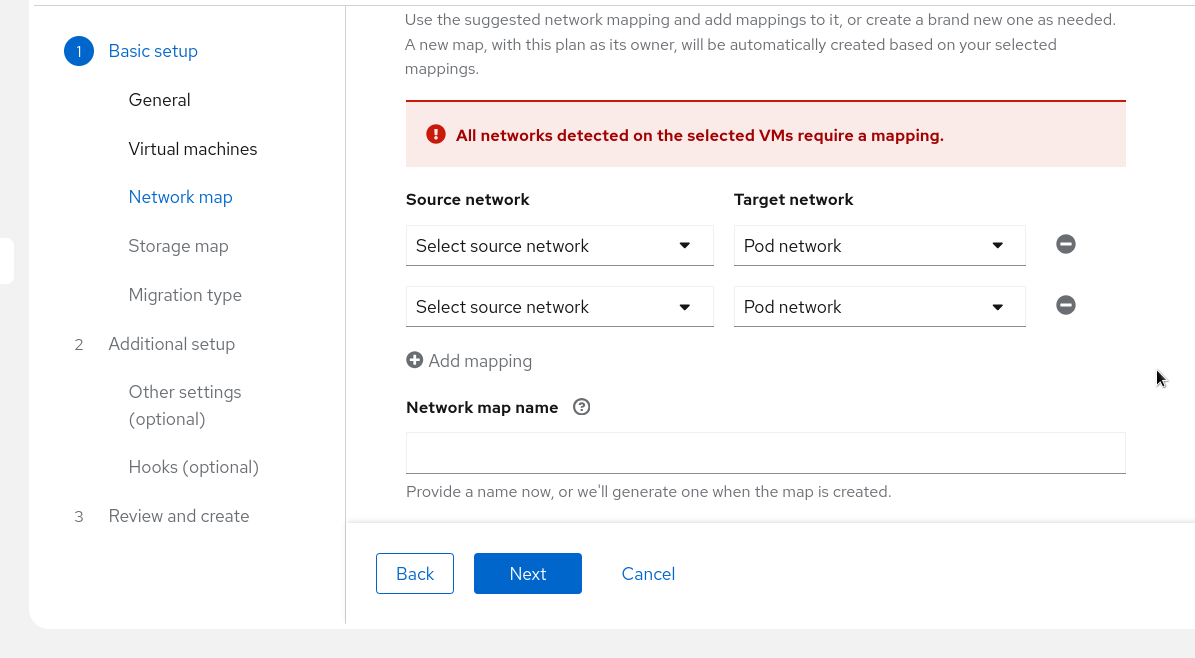Expand the second Pod network target dropdown
This screenshot has width=1195, height=658.
(879, 307)
